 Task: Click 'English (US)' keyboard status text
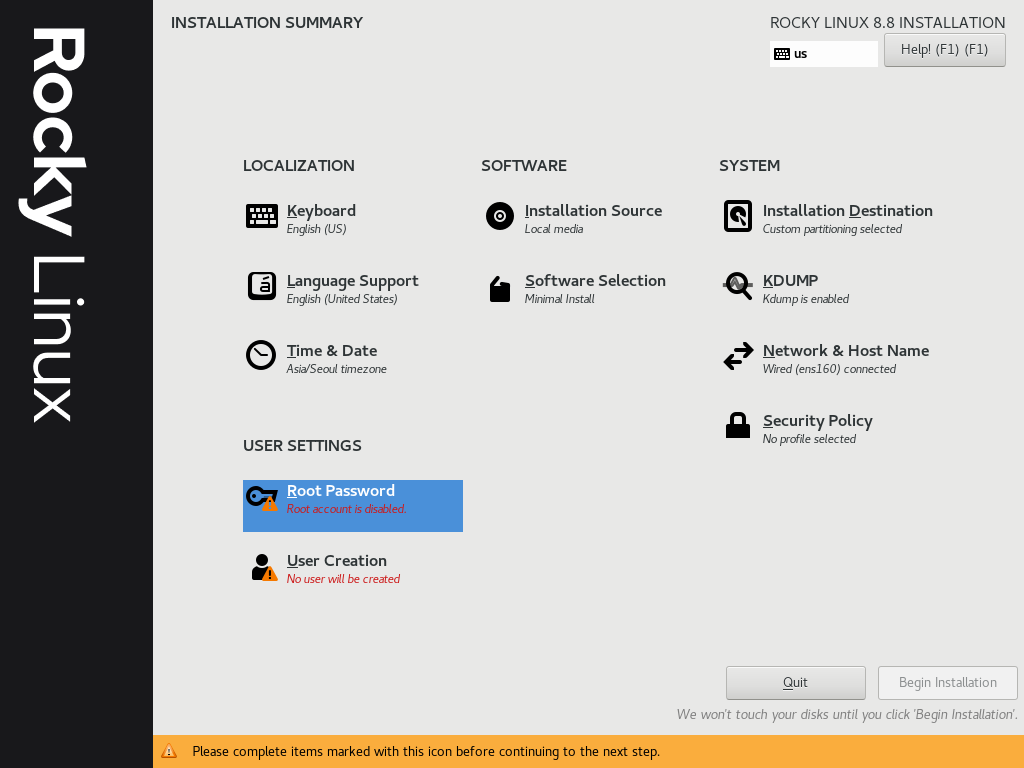[316, 229]
